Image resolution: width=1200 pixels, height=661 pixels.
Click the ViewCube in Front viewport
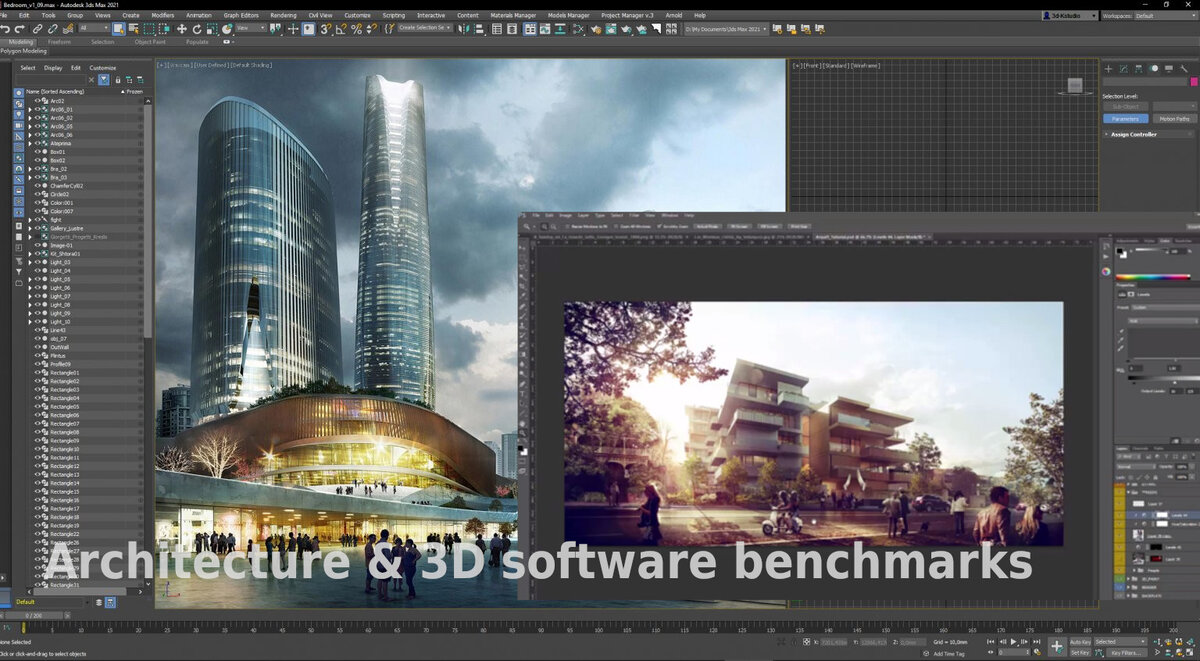click(x=1075, y=85)
